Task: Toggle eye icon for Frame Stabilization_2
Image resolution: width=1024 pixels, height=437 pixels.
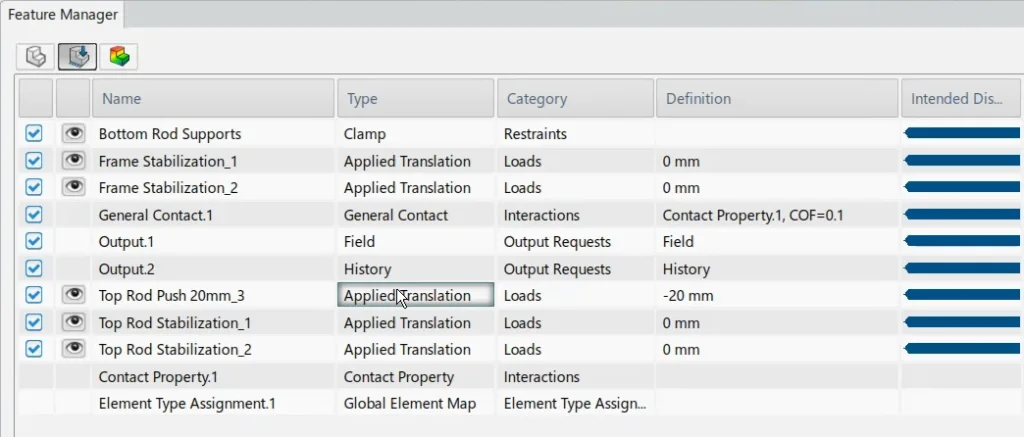Action: 72,187
